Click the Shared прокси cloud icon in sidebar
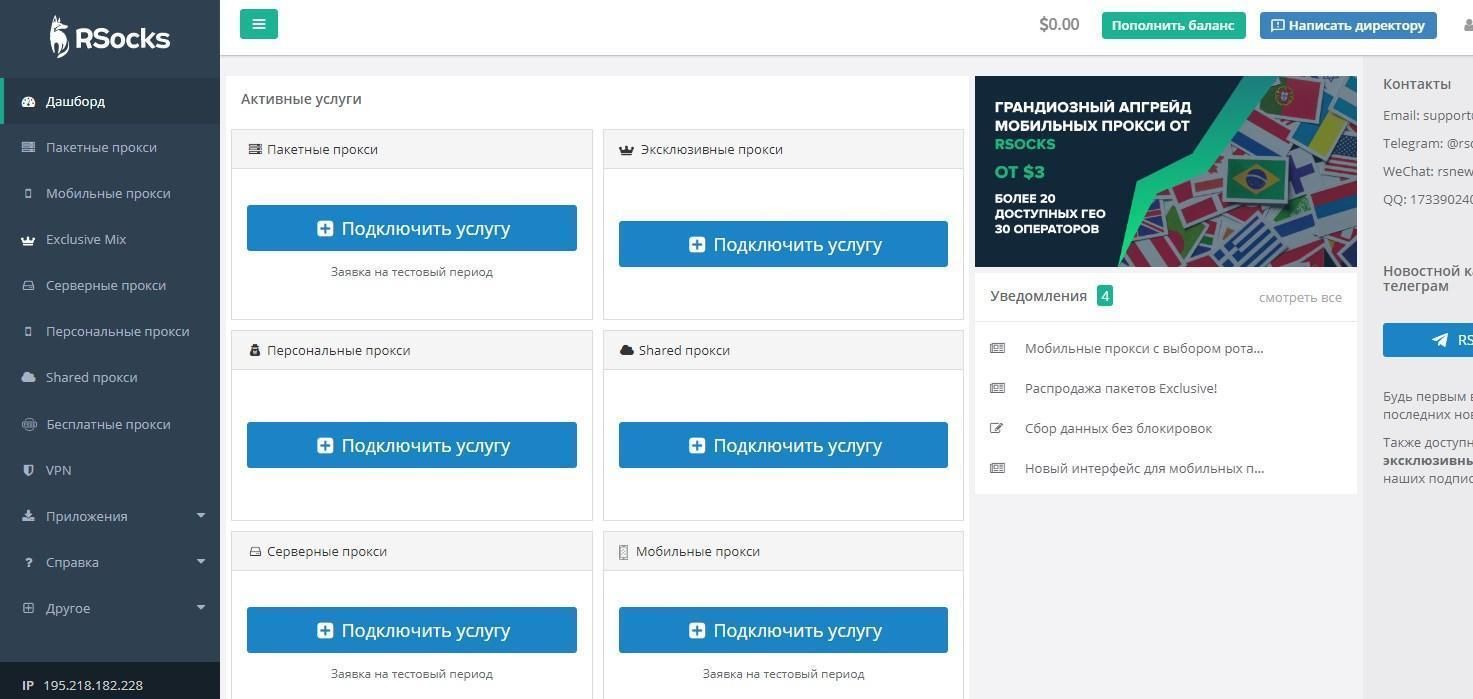Viewport: 1473px width, 699px height. coord(28,378)
